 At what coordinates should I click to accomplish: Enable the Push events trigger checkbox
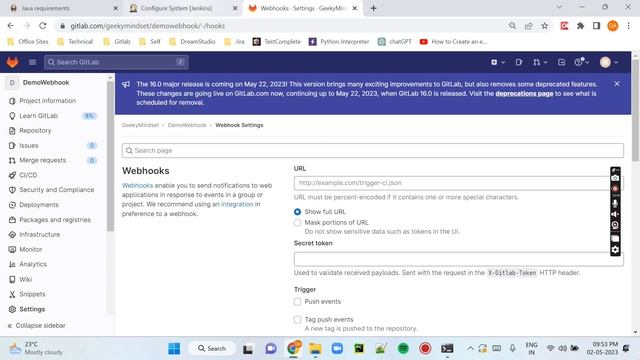[298, 302]
